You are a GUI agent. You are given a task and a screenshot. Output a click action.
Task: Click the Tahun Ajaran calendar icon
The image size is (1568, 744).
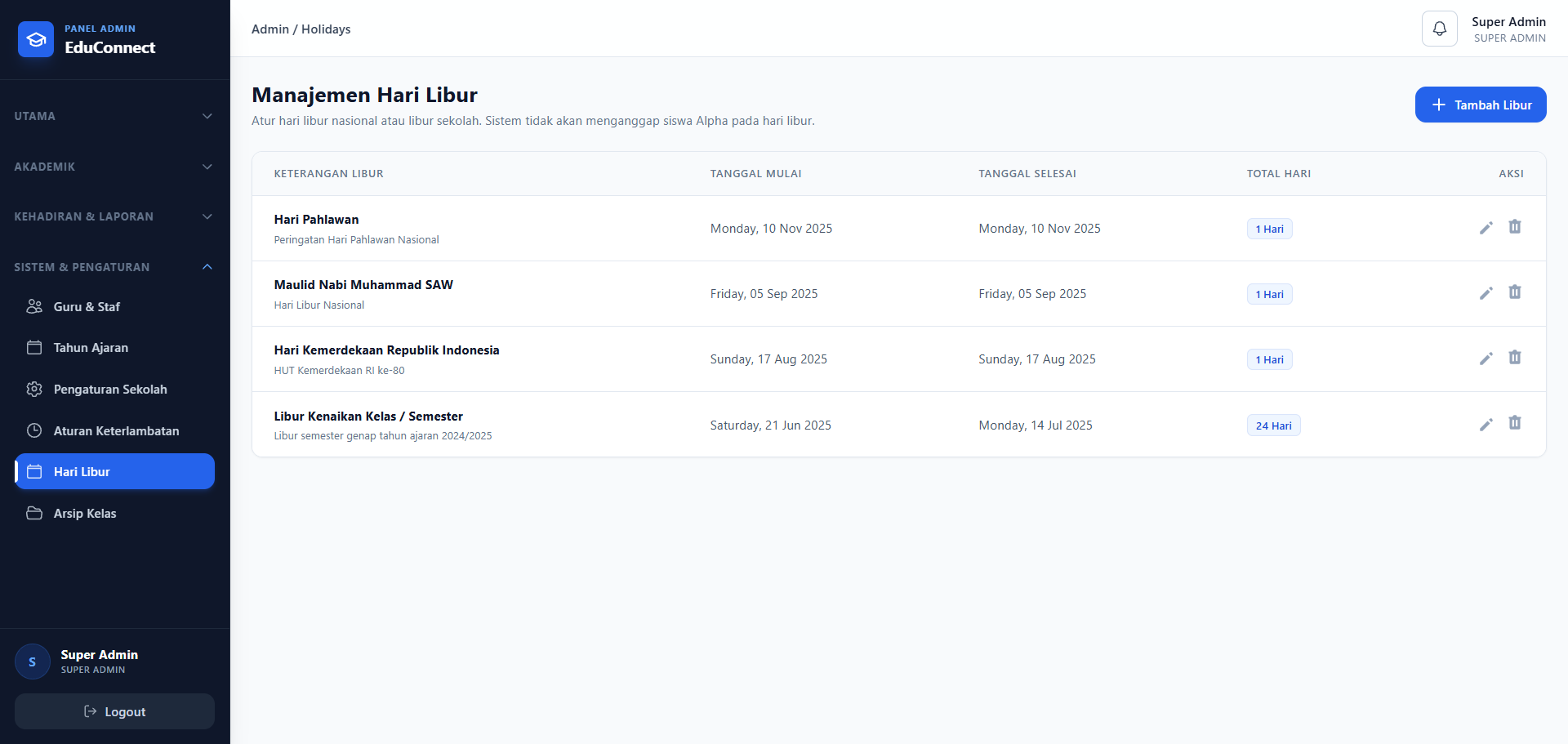tap(34, 348)
